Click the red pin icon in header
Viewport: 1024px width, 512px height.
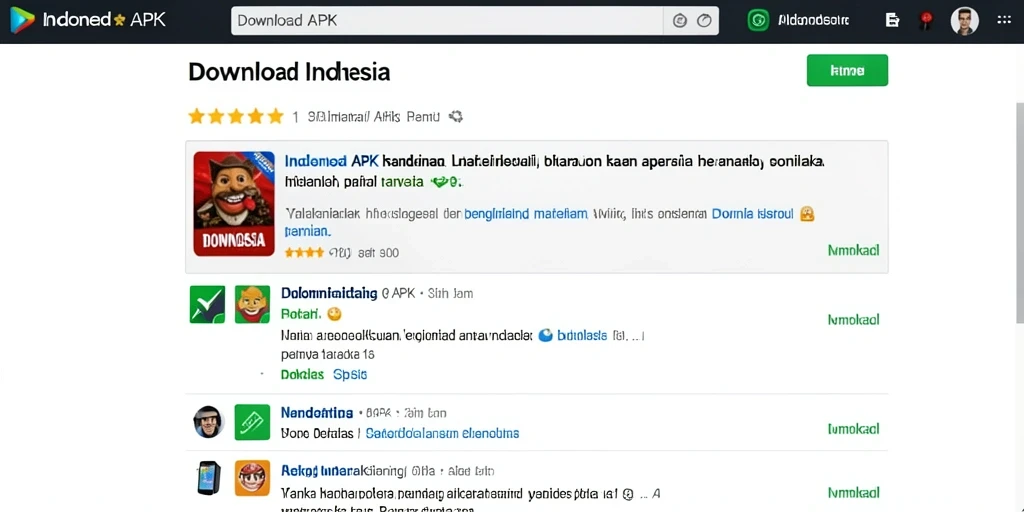(x=925, y=21)
